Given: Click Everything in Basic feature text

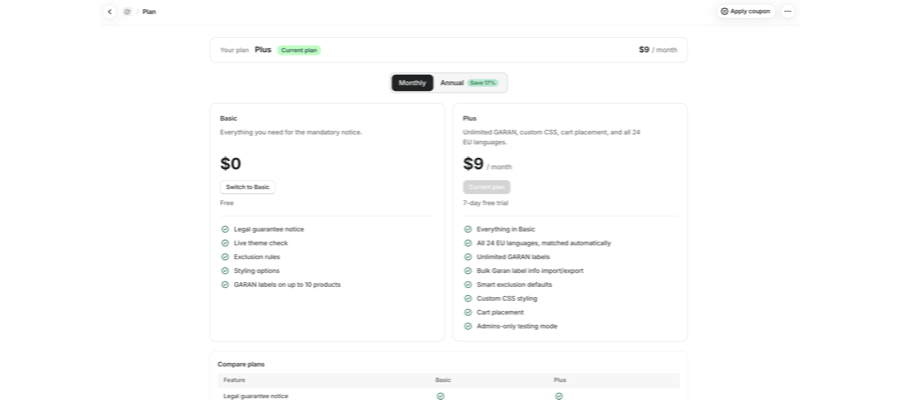Looking at the screenshot, I should 506,229.
